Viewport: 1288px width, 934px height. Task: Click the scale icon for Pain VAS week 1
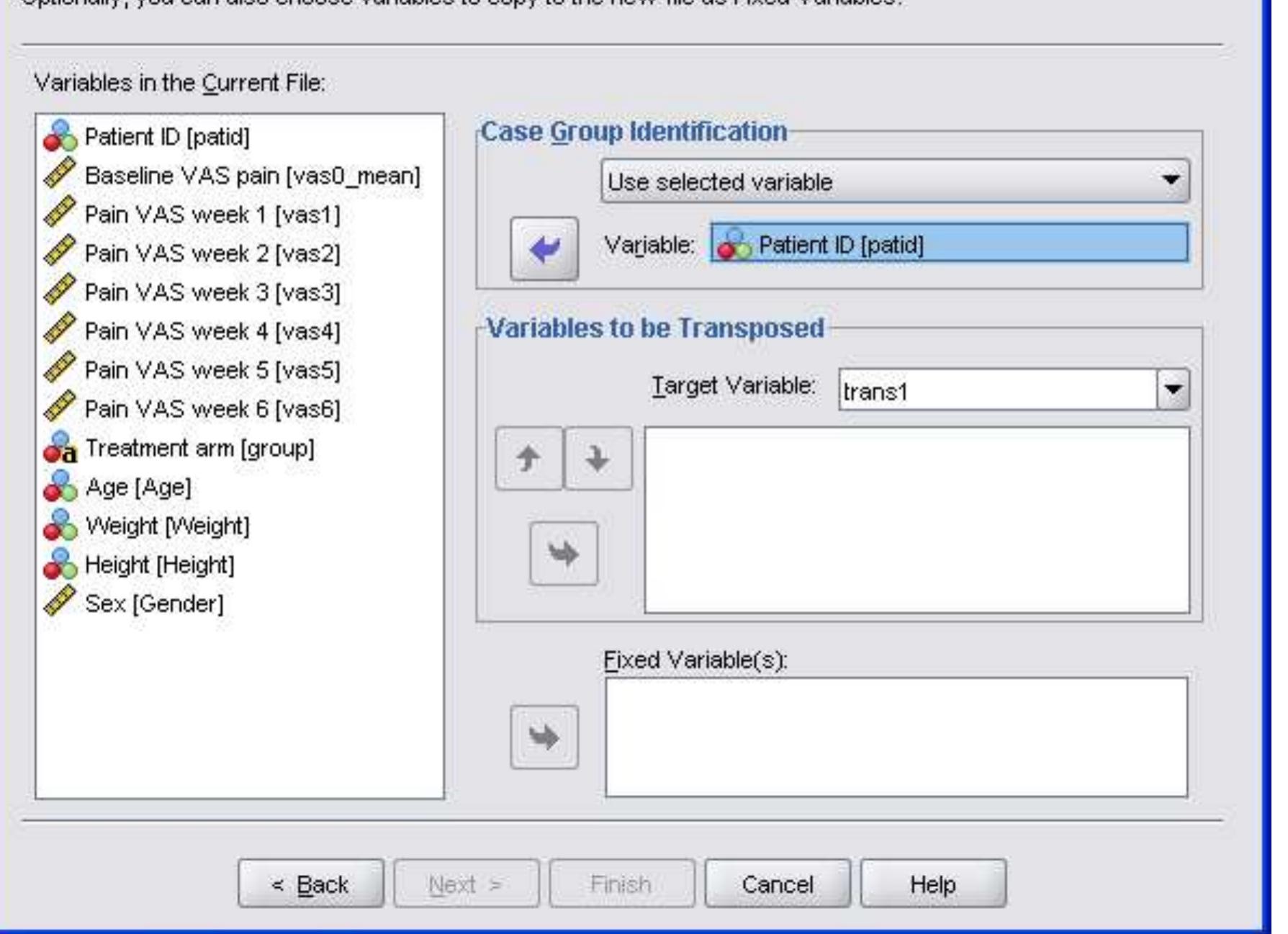tap(60, 214)
